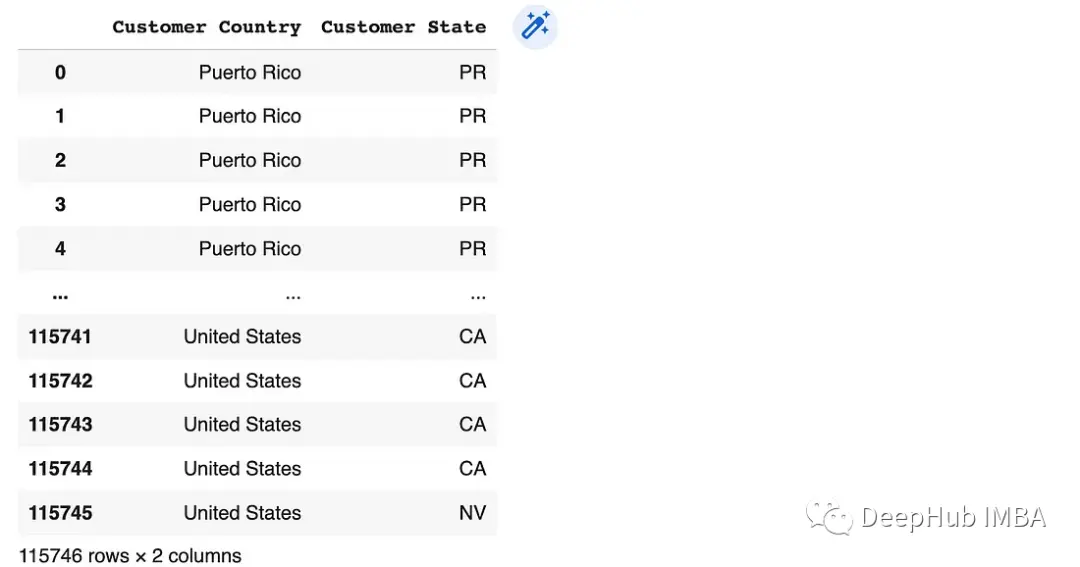Click the ellipsis under Customer Country

coord(292,294)
